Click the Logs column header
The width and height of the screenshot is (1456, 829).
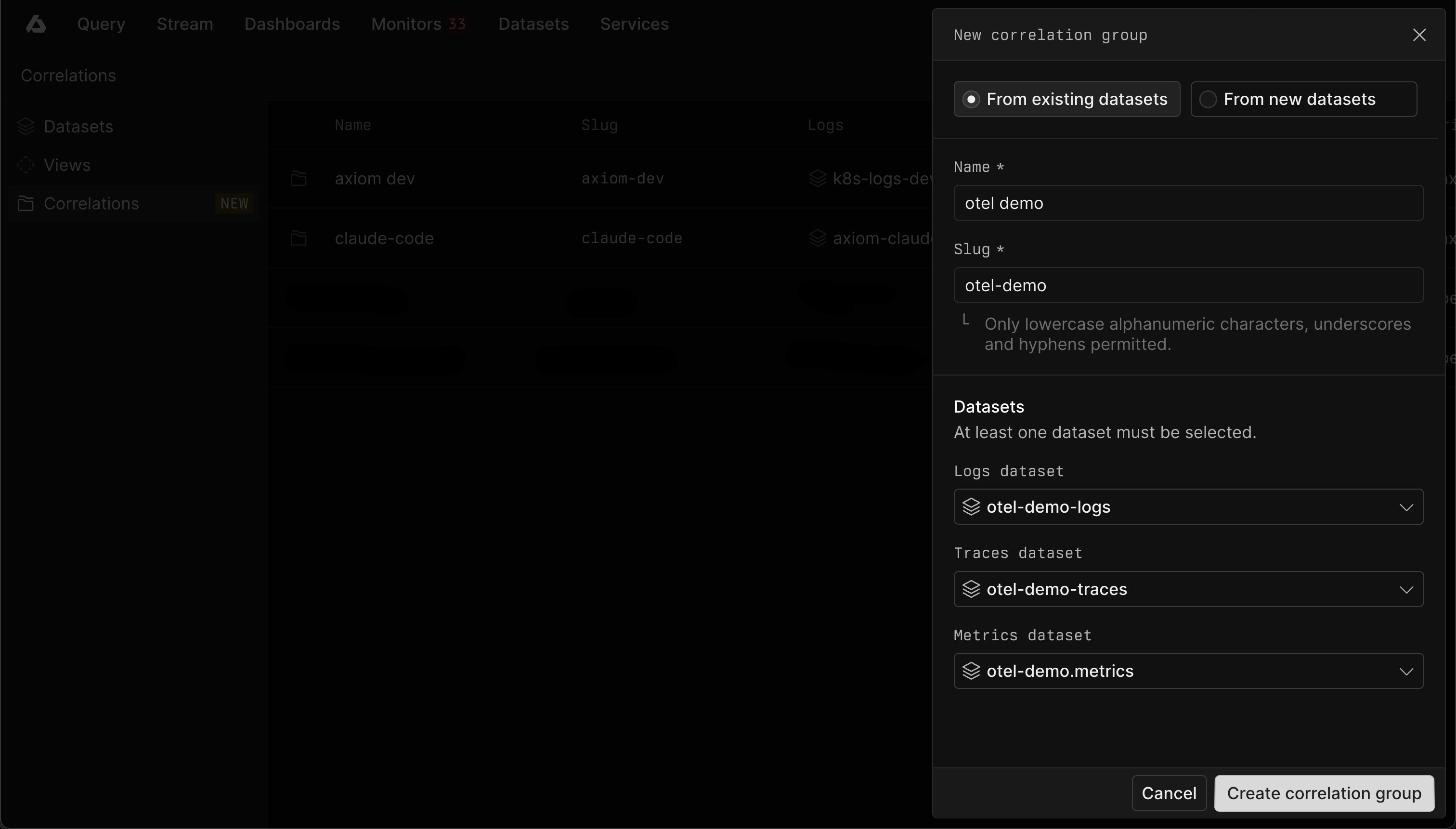(825, 125)
